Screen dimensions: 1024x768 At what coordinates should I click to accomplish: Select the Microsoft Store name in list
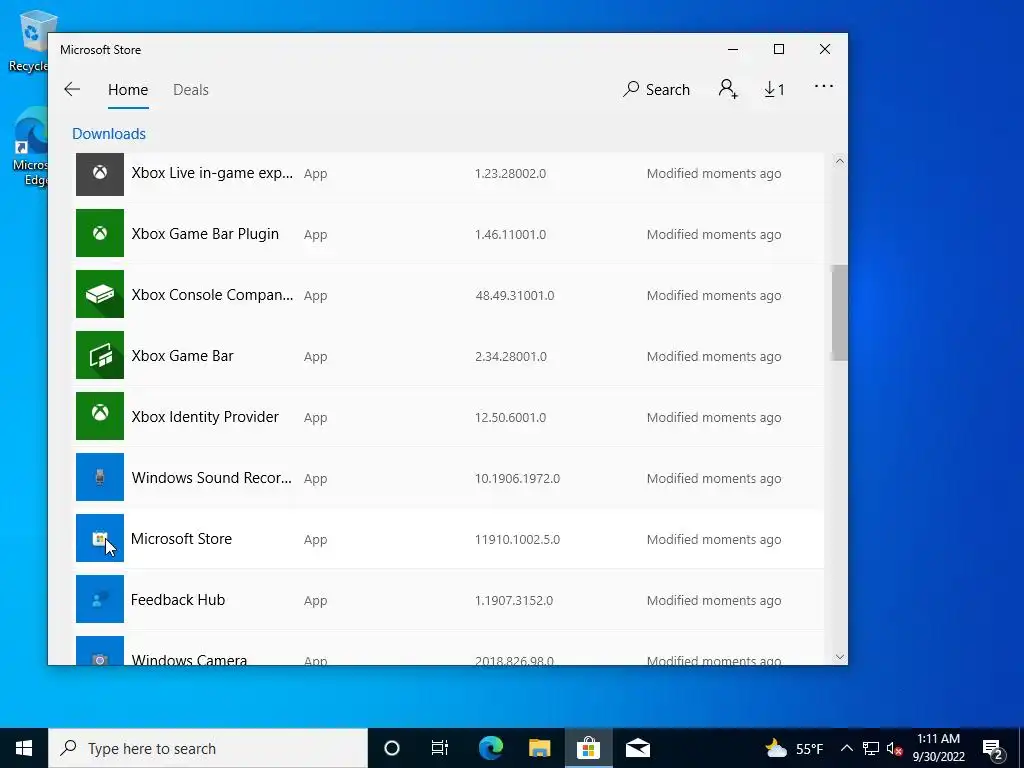coord(182,539)
